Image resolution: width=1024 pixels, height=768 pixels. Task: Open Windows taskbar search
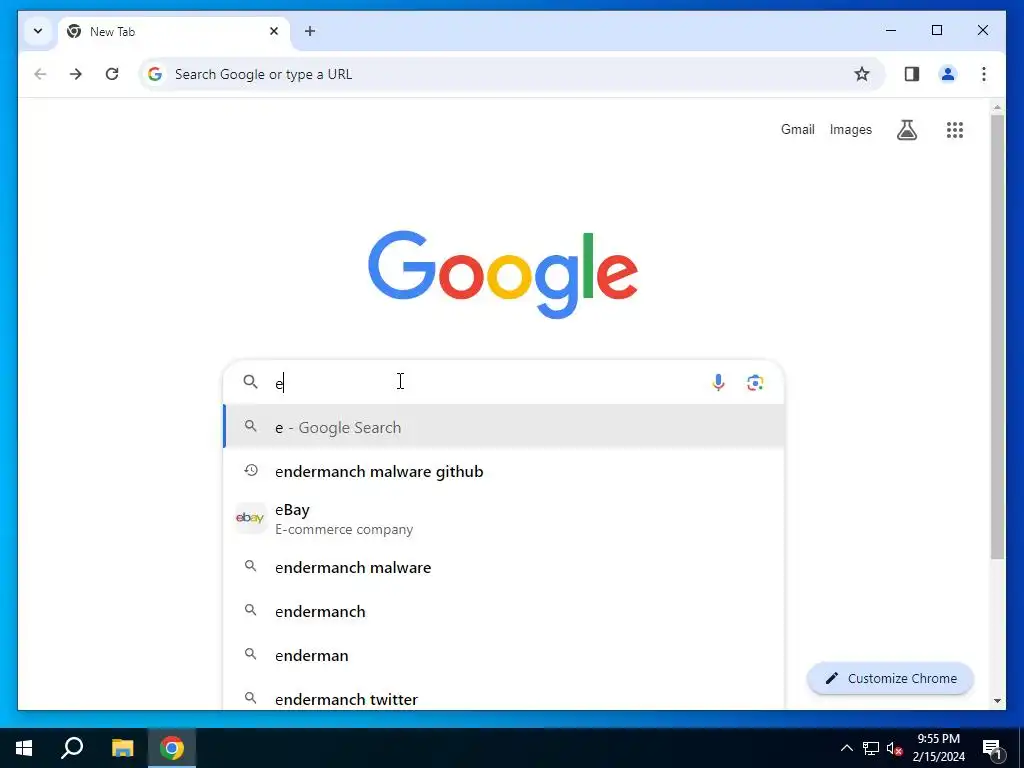[x=72, y=748]
